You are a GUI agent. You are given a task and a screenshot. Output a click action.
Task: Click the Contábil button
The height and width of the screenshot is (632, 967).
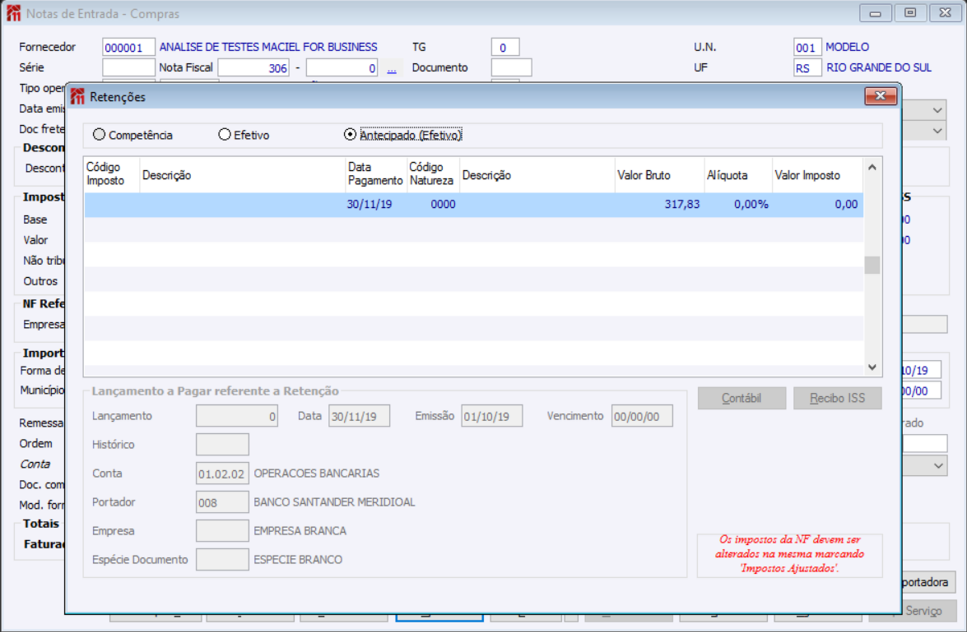tap(742, 398)
